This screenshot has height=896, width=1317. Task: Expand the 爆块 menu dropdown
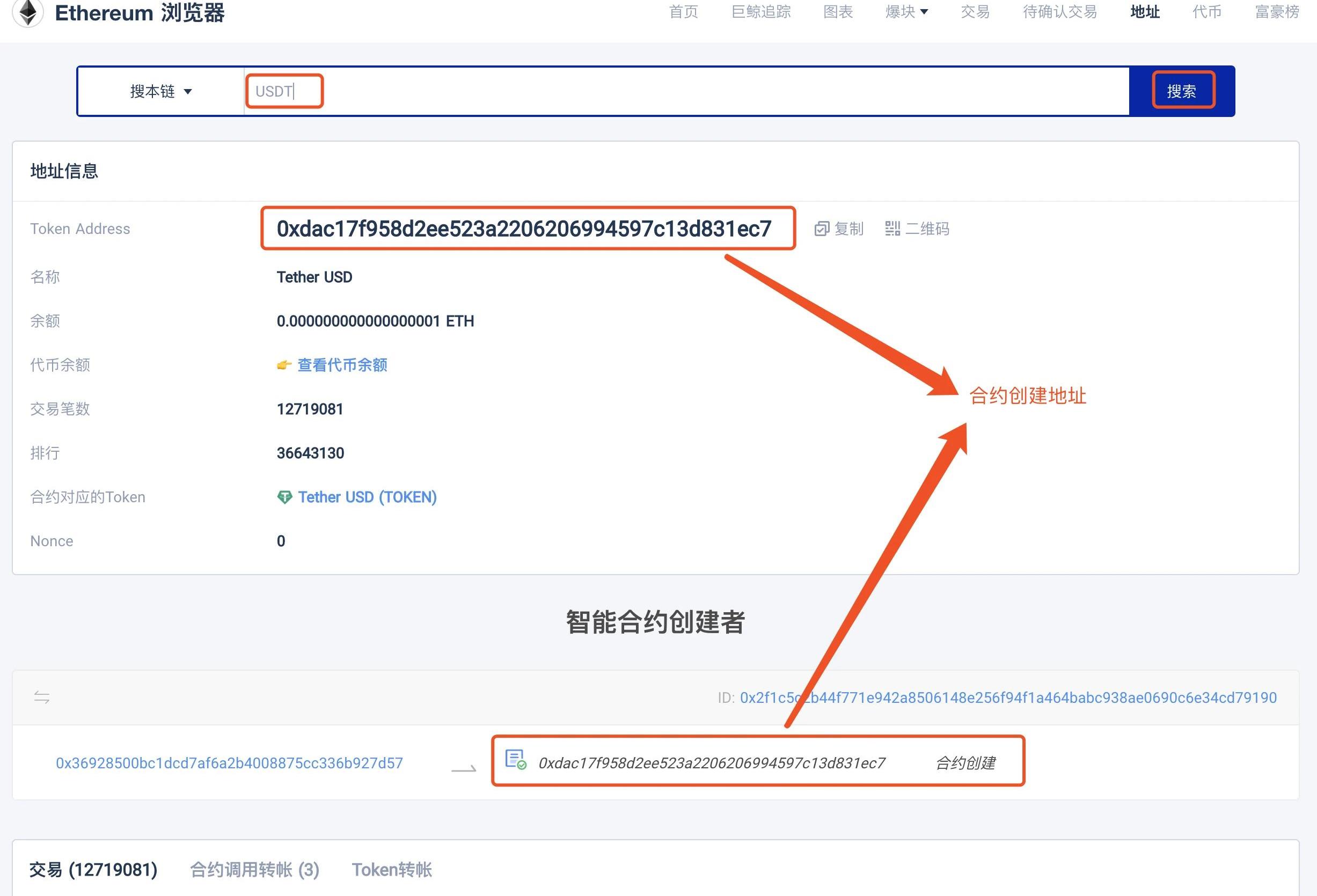coord(907,12)
